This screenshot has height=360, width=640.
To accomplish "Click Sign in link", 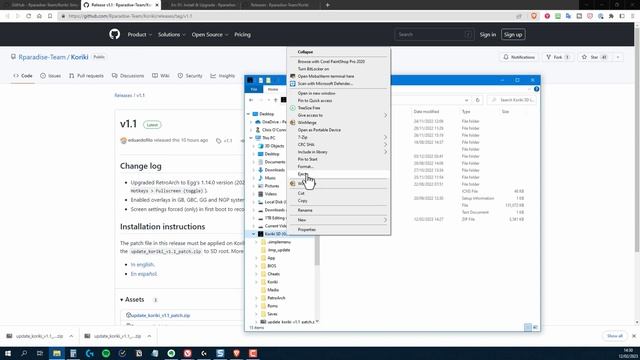I will pos(488,35).
